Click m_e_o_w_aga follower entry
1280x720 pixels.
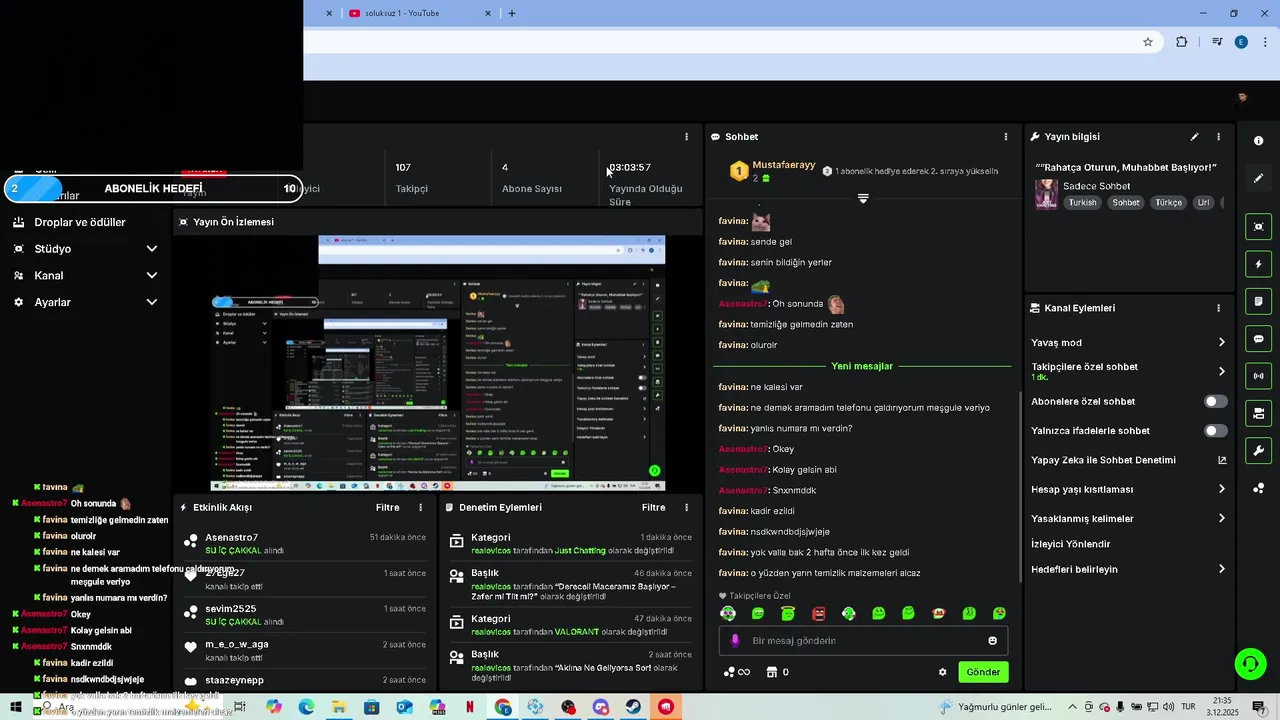click(x=237, y=645)
